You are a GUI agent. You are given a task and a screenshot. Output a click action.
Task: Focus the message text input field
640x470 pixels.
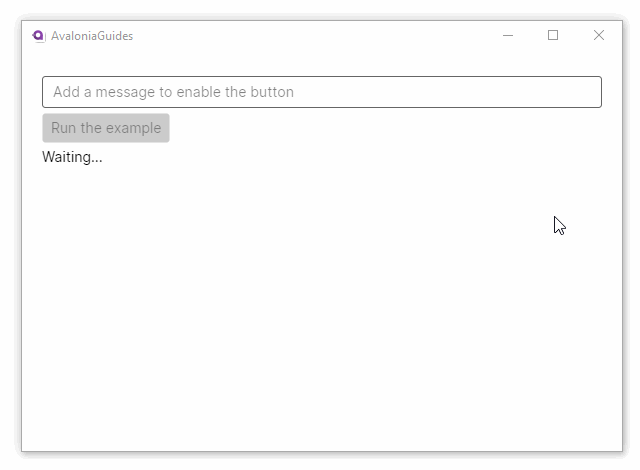pyautogui.click(x=321, y=92)
